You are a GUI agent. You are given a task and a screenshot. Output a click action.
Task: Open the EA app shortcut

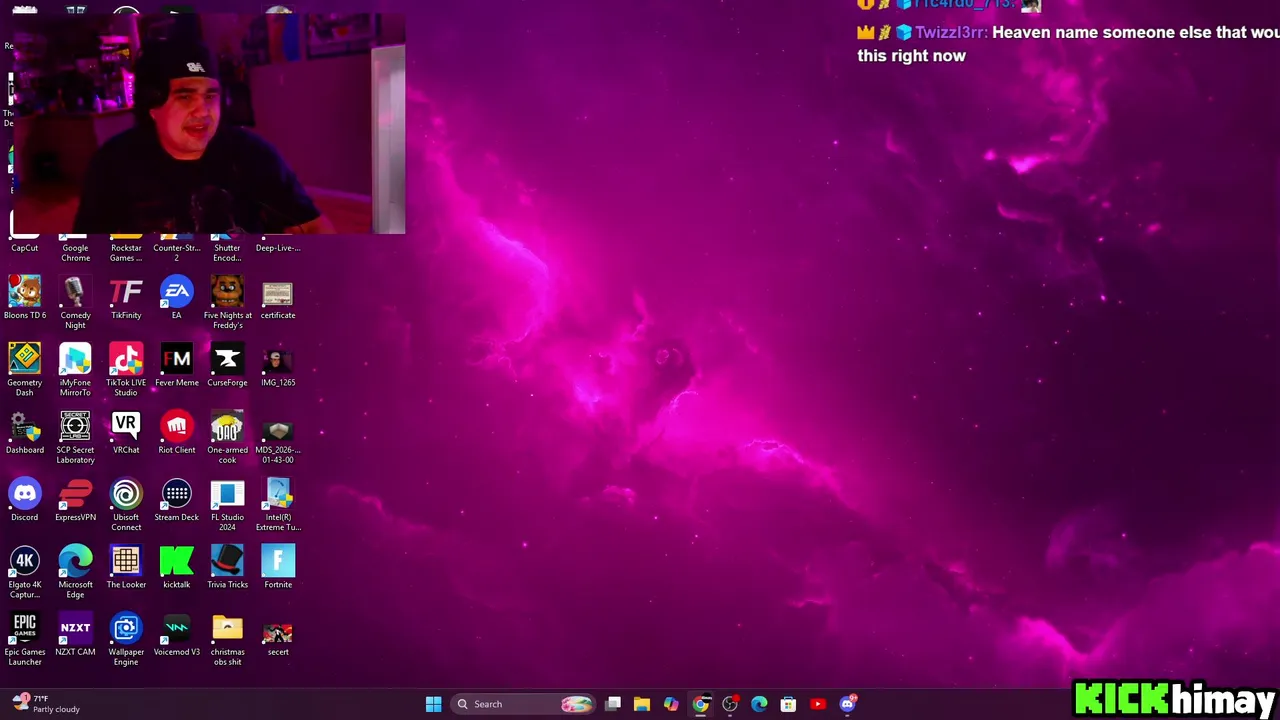[x=177, y=298]
